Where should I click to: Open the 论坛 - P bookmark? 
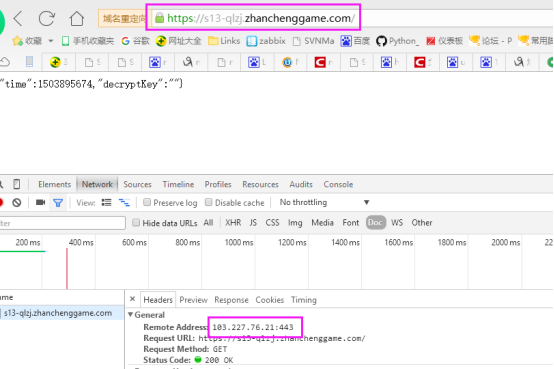point(490,41)
